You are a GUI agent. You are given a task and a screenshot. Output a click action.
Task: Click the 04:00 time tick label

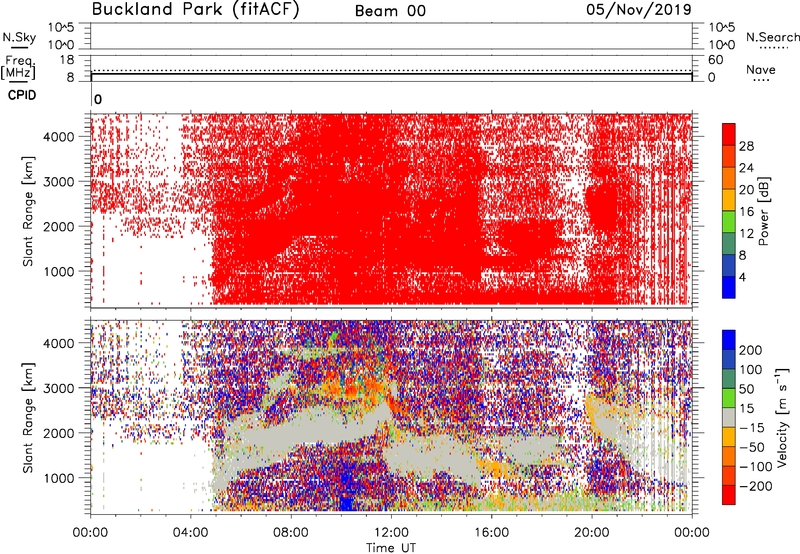[x=191, y=533]
